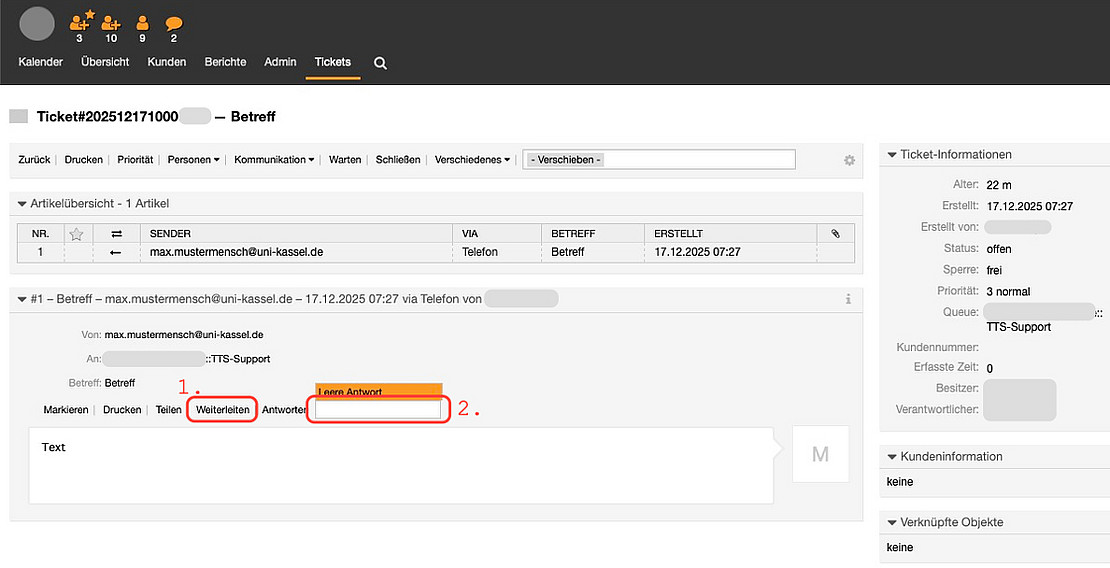
Task: Expand the Kommunikation dropdown menu
Action: pos(274,160)
